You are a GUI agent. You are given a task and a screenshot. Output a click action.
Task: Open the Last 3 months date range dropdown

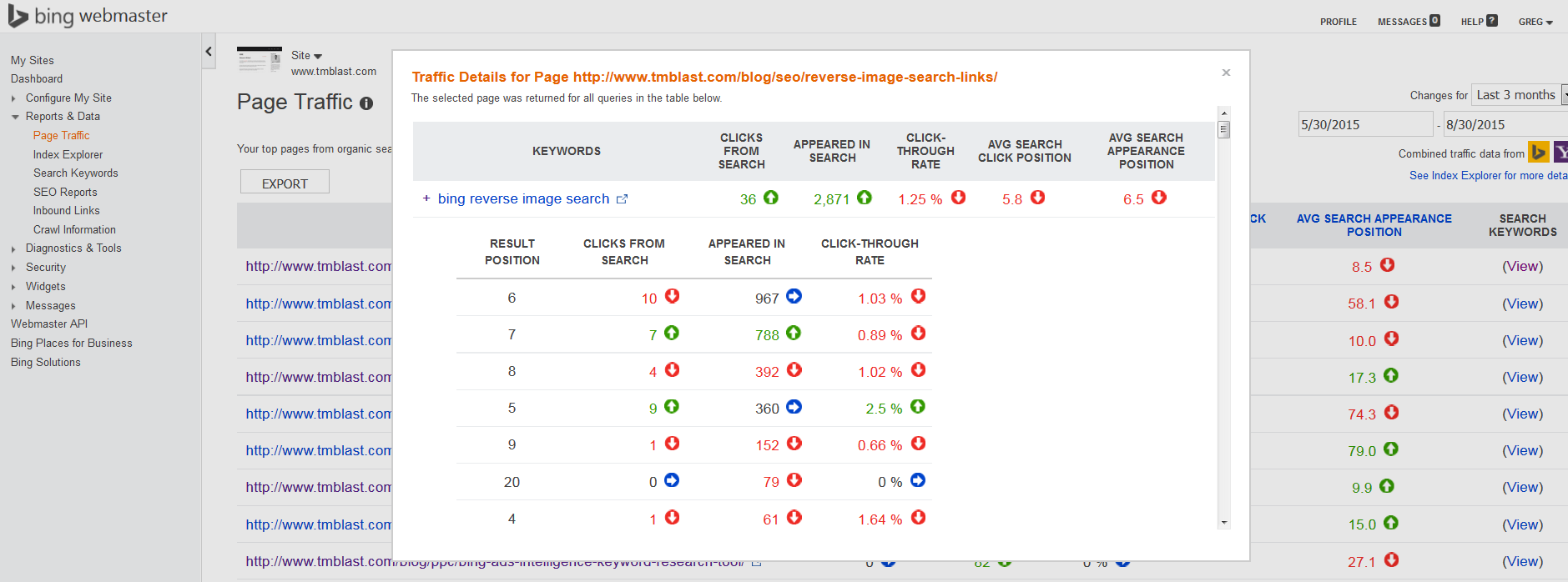1519,95
